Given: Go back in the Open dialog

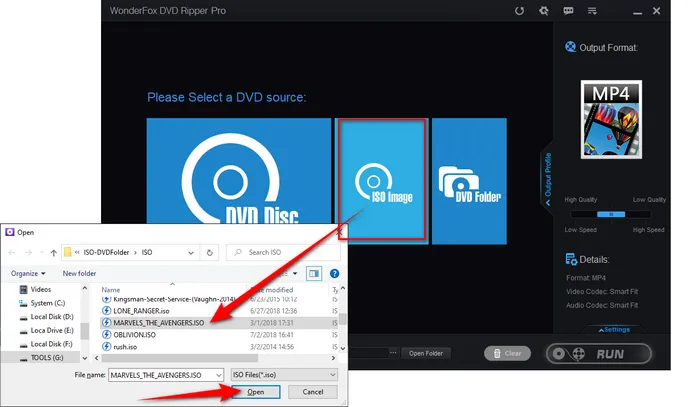Looking at the screenshot, I should click(x=12, y=253).
